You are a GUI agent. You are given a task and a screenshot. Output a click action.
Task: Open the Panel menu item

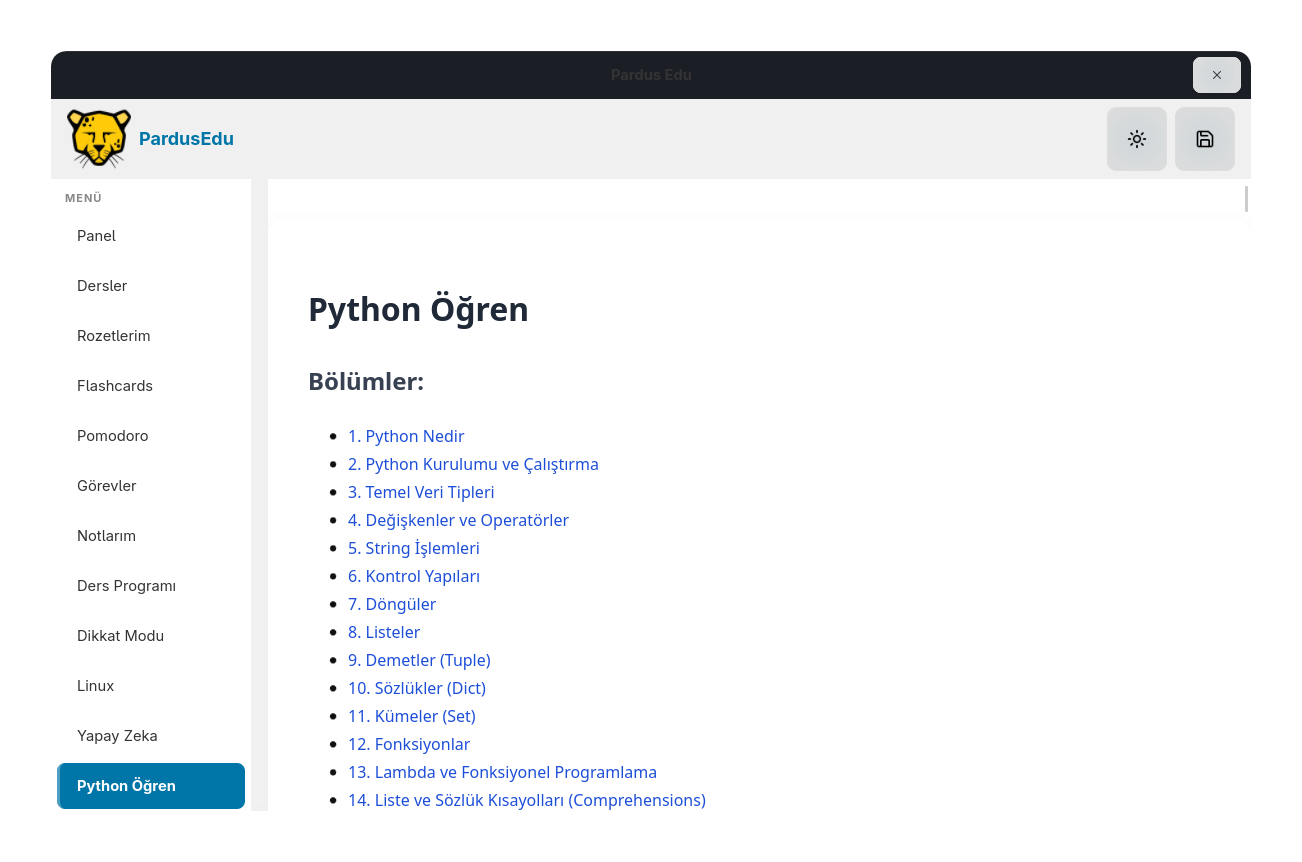tap(151, 236)
